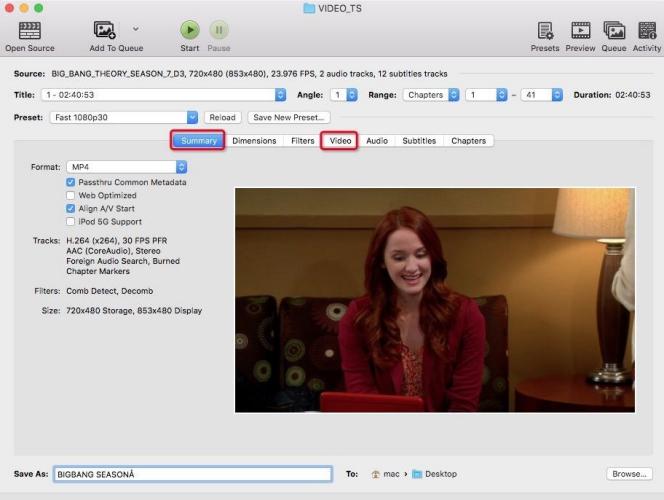Viewport: 664px width, 500px height.
Task: Open the Preset dropdown showing Fast 1080p30
Action: tap(124, 117)
